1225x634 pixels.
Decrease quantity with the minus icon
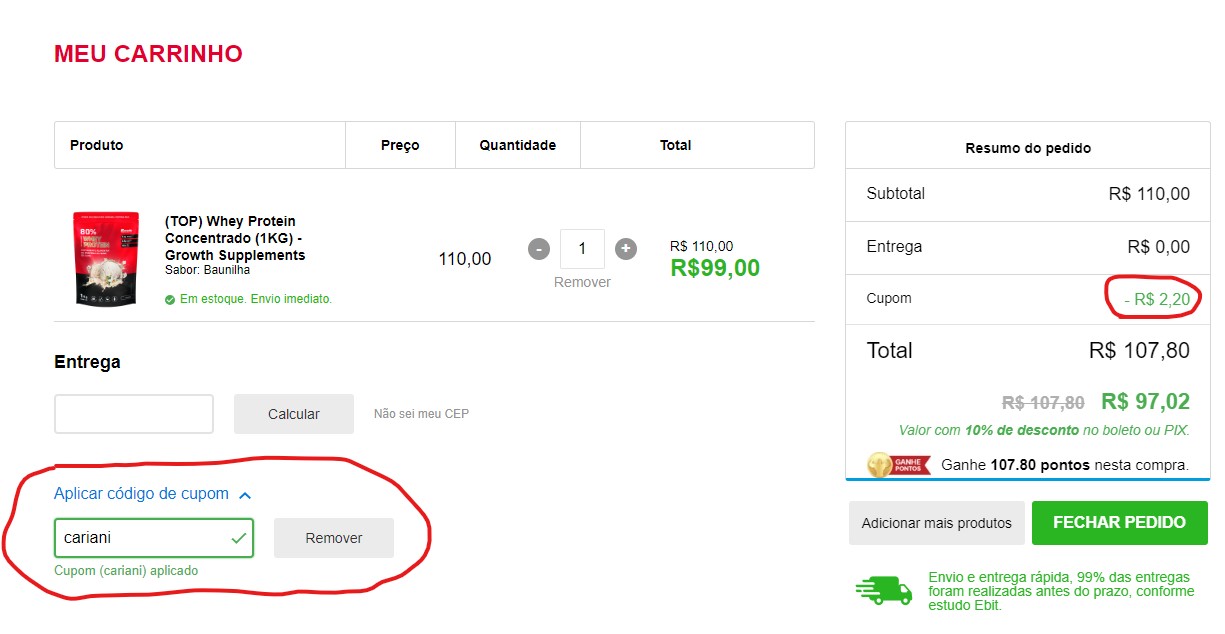(x=538, y=249)
